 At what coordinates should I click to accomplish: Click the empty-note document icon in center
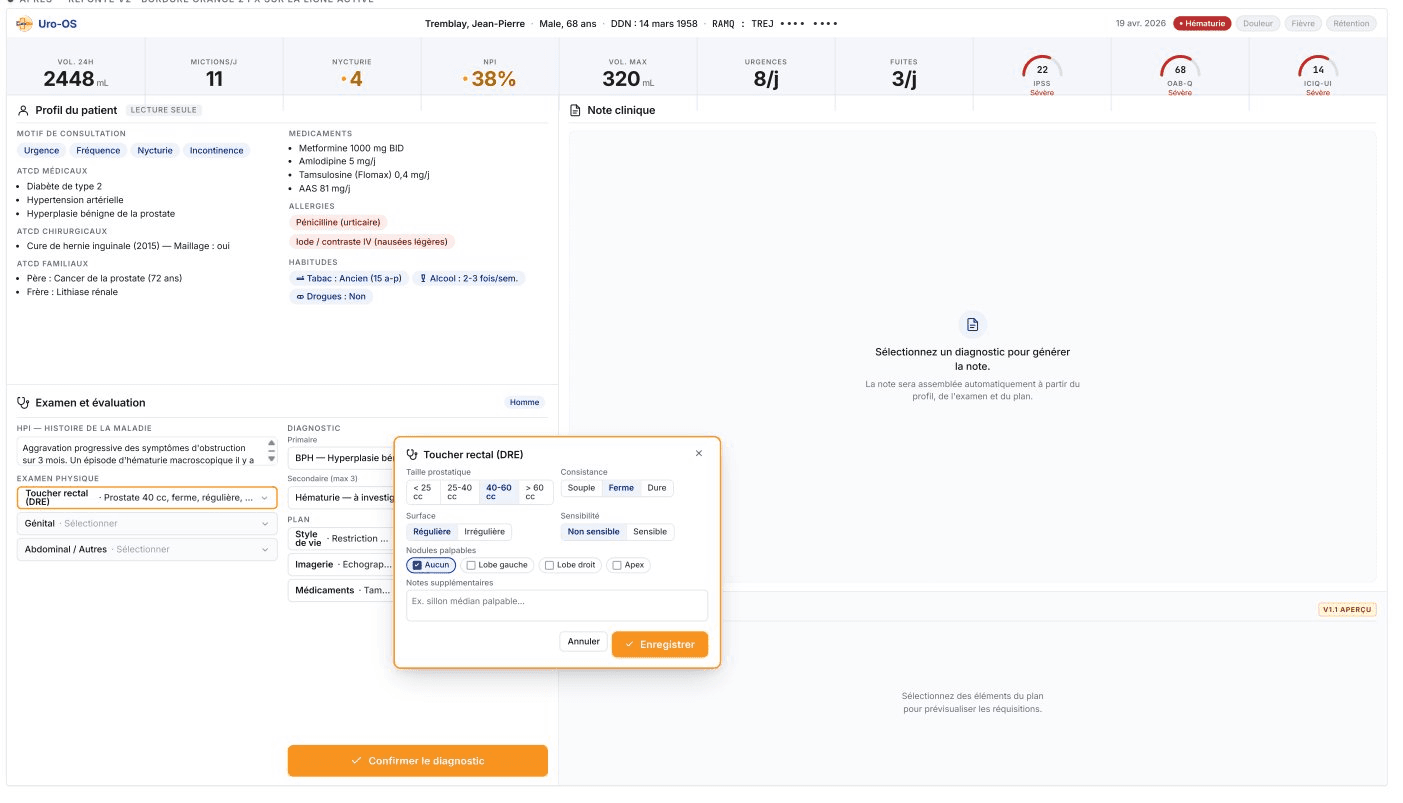[972, 324]
